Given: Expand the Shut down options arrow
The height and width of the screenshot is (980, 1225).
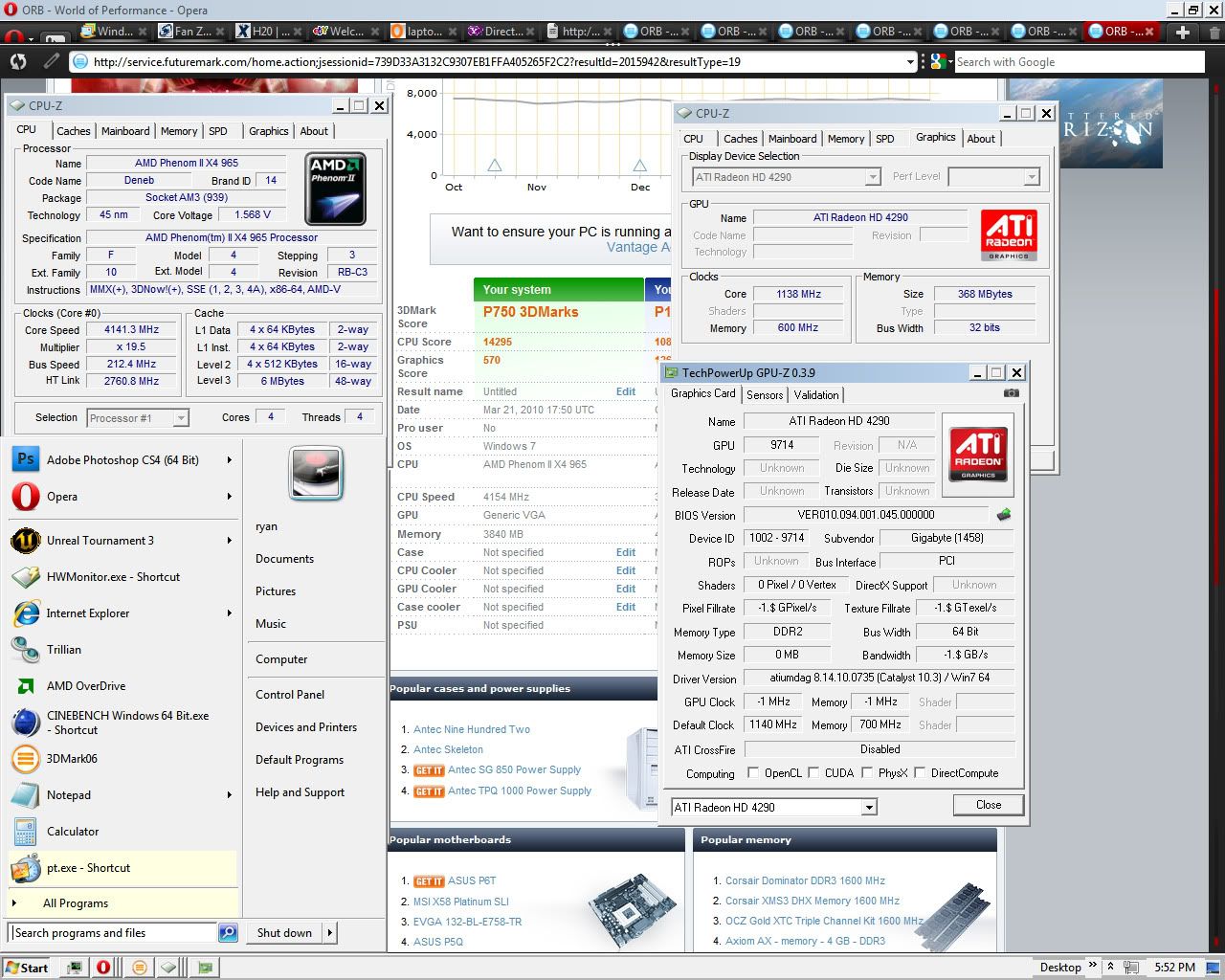Looking at the screenshot, I should [x=329, y=933].
